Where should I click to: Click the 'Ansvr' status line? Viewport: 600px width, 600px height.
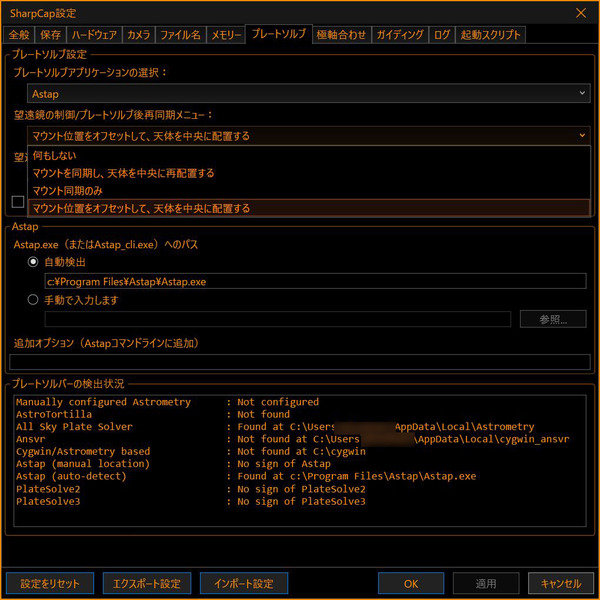[293, 439]
